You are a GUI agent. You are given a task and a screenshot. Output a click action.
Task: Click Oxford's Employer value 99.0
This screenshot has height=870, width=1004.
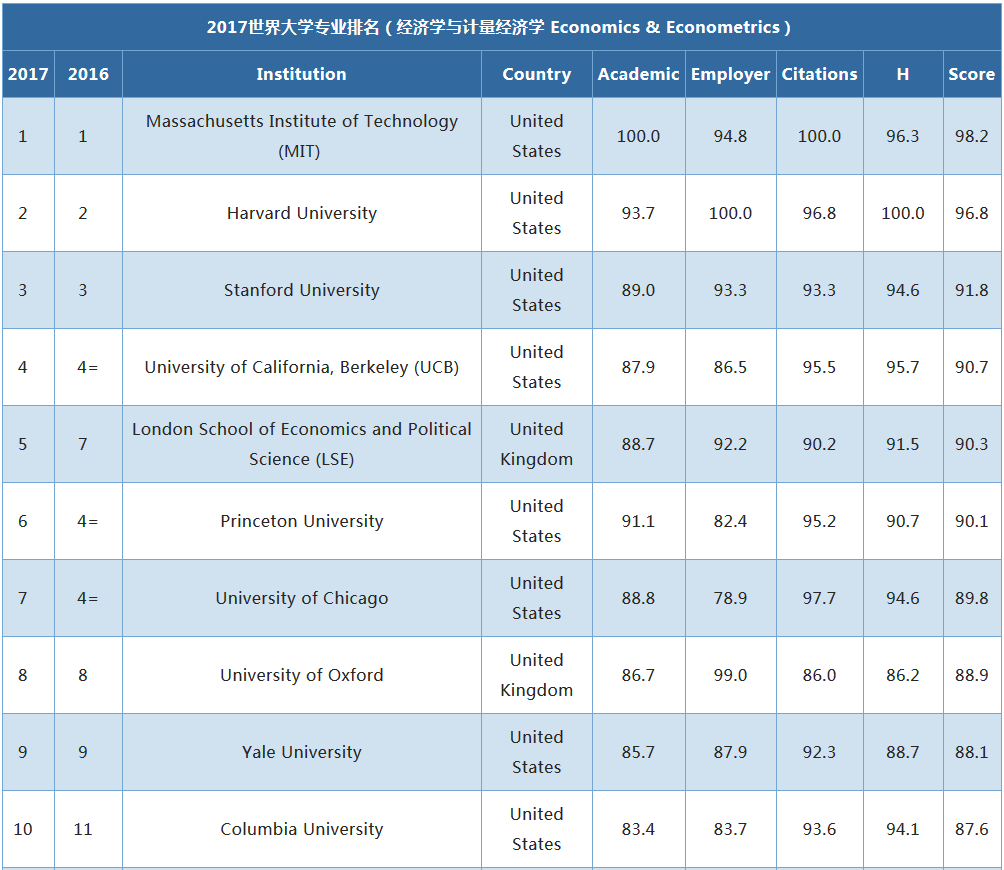point(731,675)
